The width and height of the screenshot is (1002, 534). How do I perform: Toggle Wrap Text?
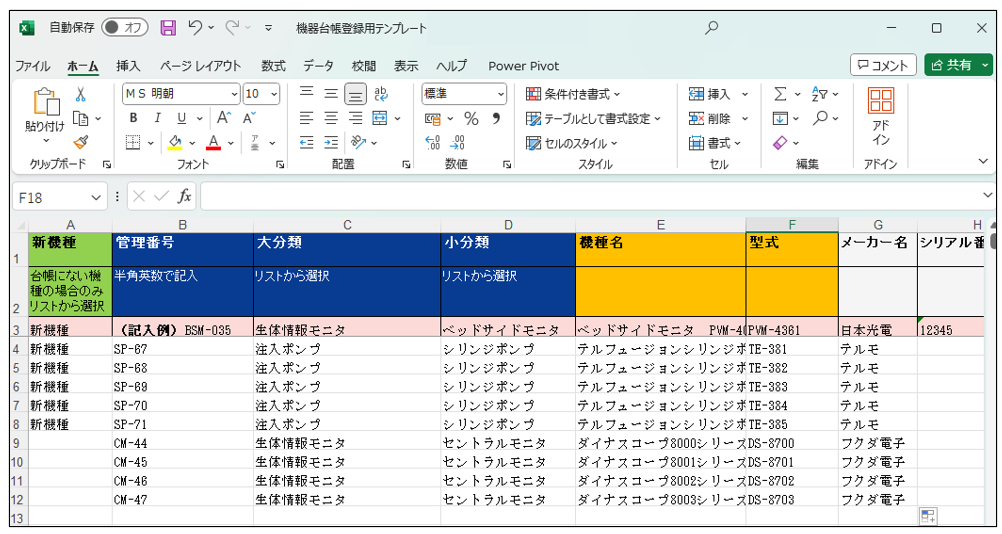pos(381,94)
